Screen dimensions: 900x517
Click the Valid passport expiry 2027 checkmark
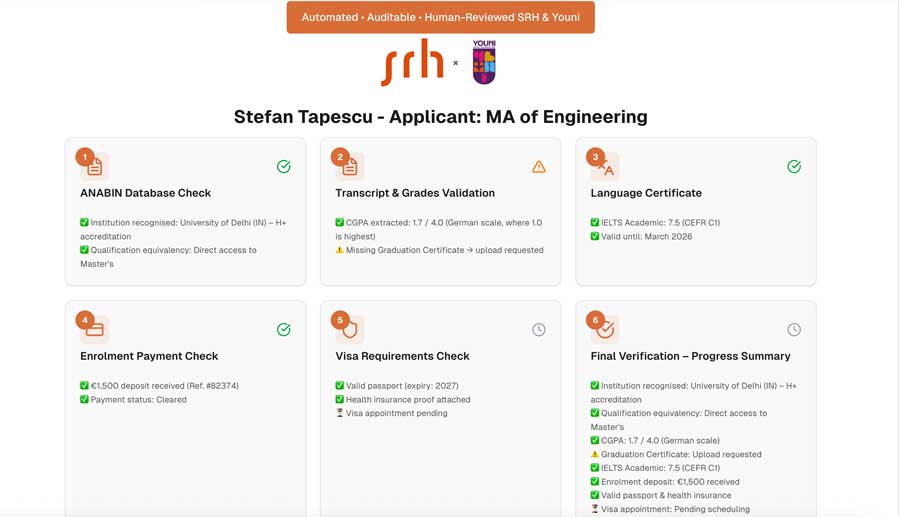click(340, 386)
